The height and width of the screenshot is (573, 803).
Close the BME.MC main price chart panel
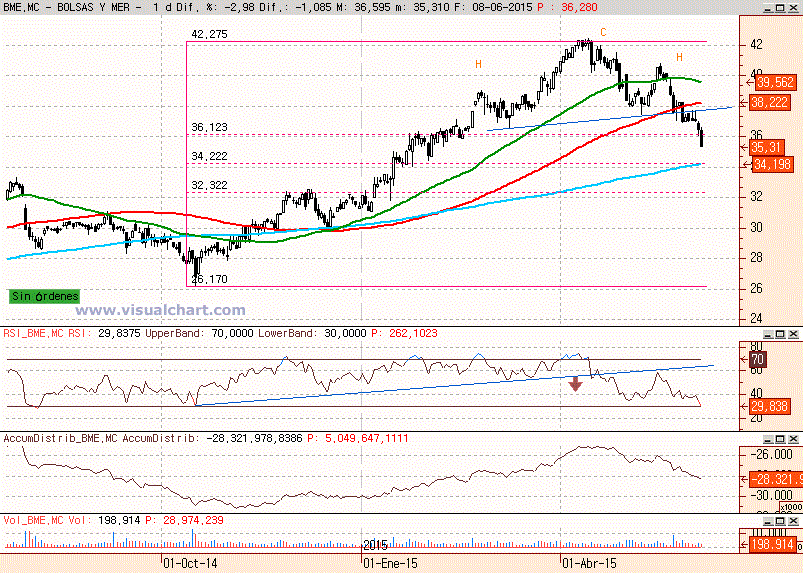point(793,8)
